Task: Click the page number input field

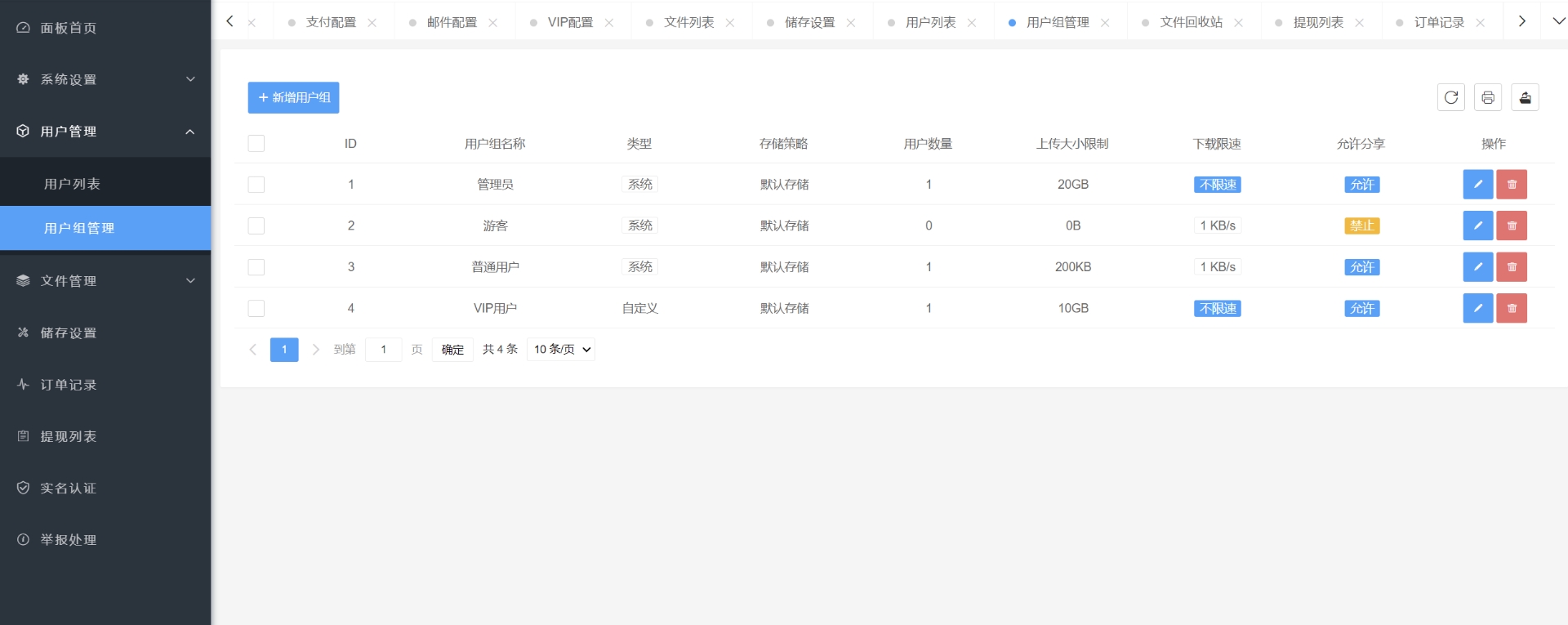Action: click(x=383, y=350)
